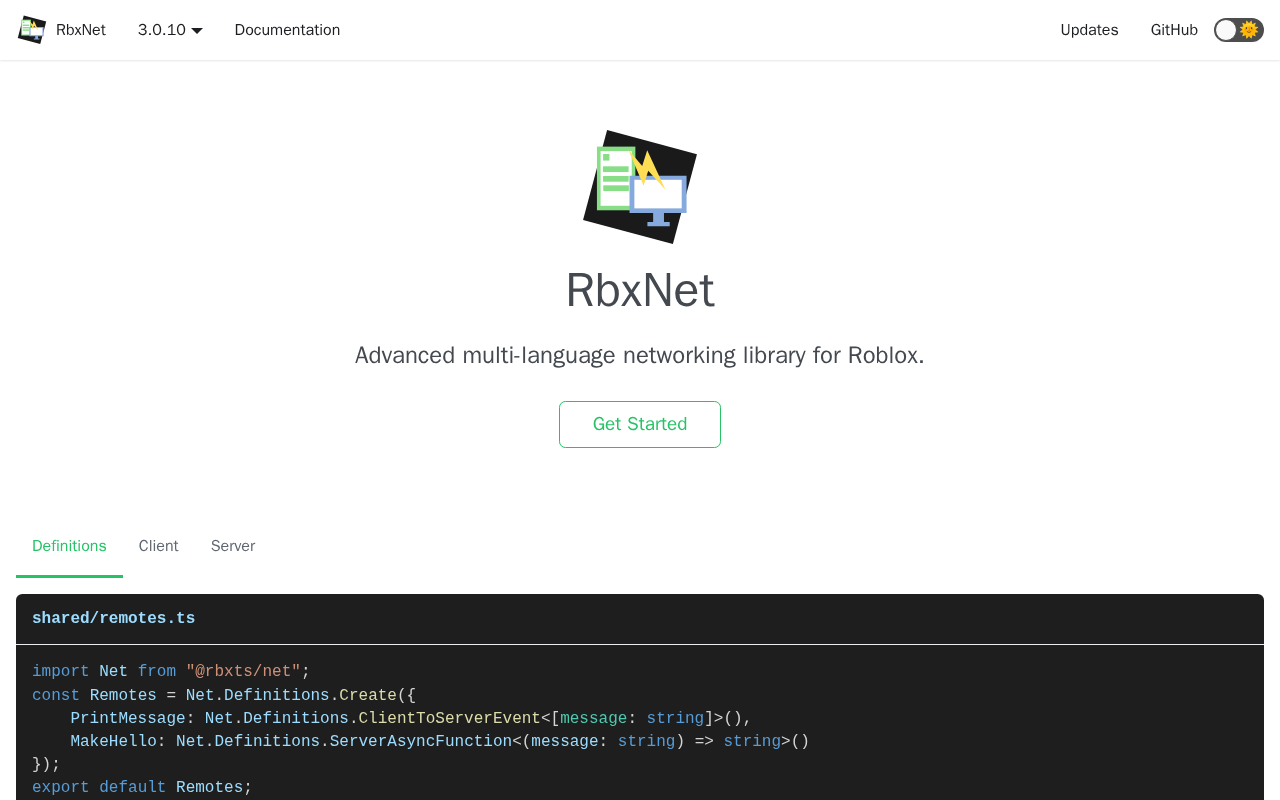Image resolution: width=1280 pixels, height=800 pixels.
Task: Click the "Advanced multi-language networking library" tagline
Action: (640, 355)
